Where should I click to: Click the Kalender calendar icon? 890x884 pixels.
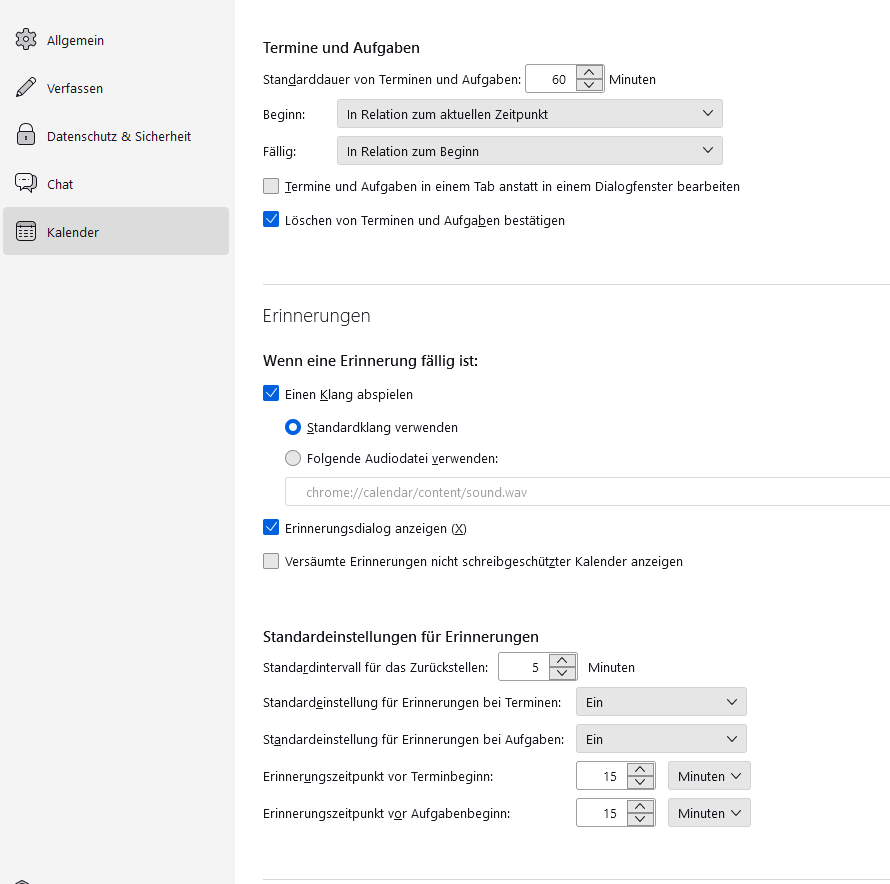[26, 232]
